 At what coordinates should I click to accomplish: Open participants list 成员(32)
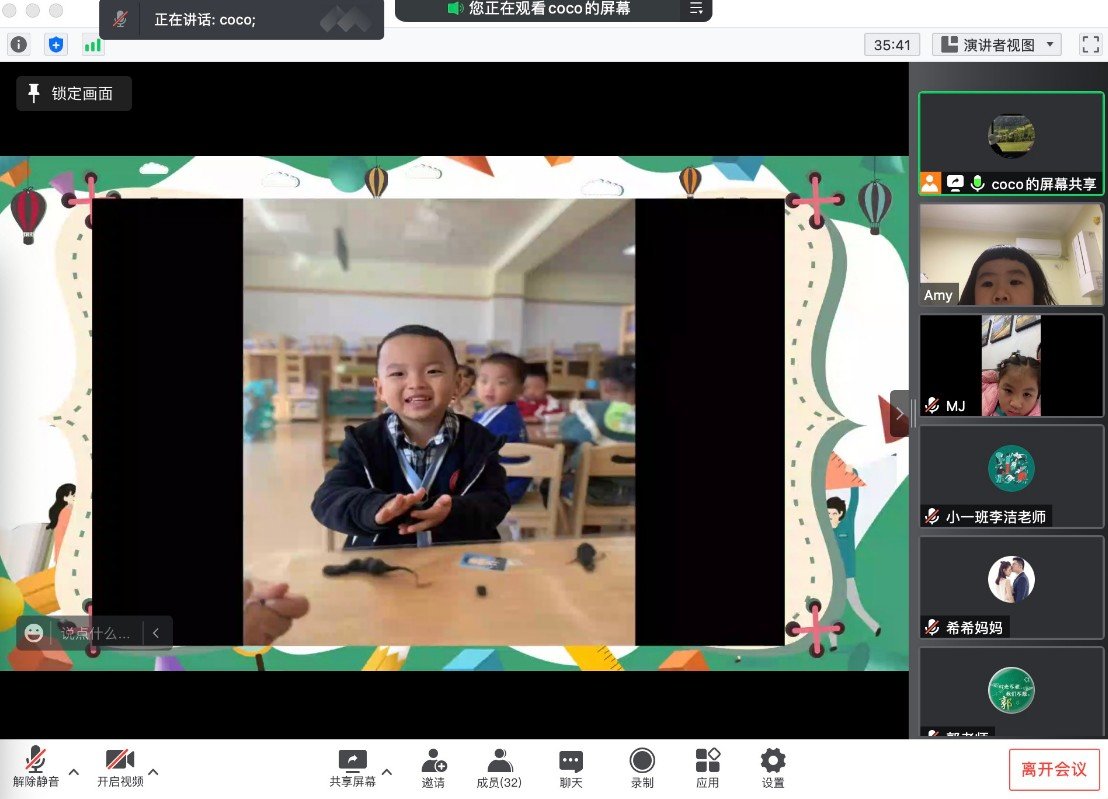point(499,768)
